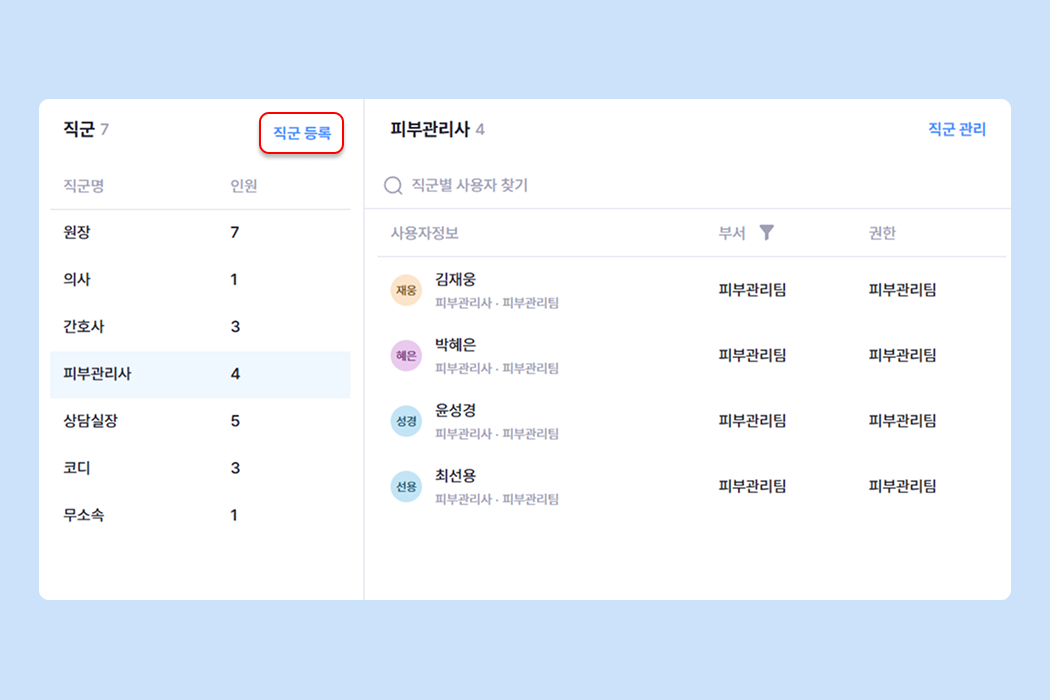Click 최선용's 권한 value 피부관리팀

(902, 487)
